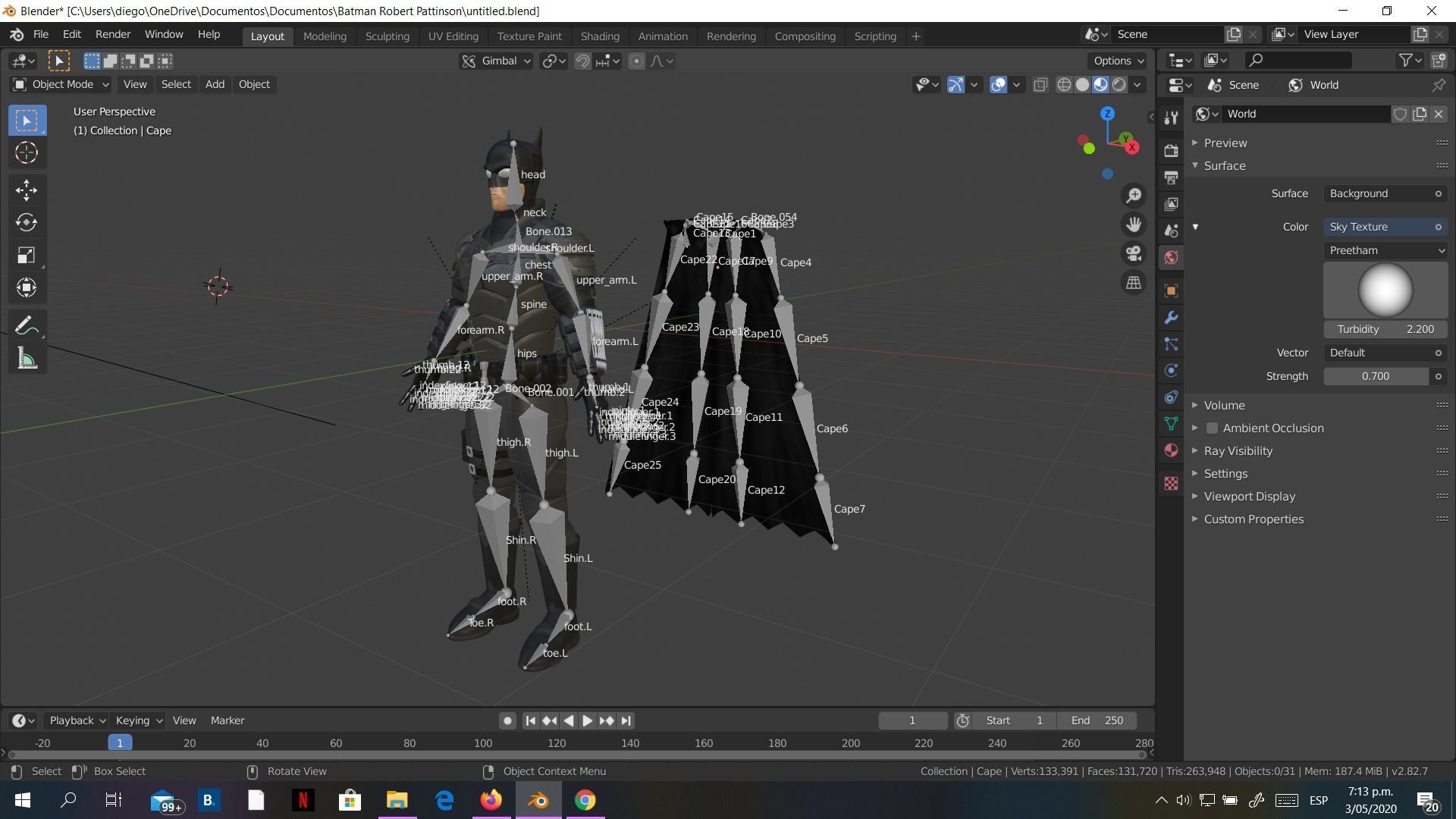
Task: Jump to the animation end frame
Action: tap(626, 721)
